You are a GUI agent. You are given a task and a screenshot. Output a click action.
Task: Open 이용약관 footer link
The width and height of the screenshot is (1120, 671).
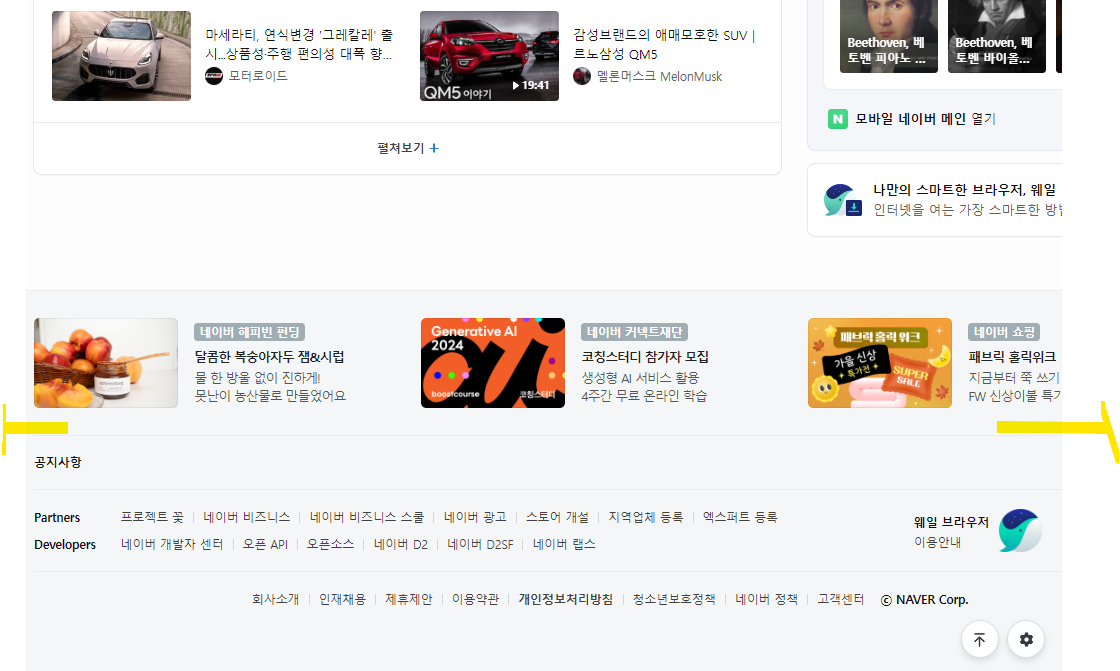475,599
